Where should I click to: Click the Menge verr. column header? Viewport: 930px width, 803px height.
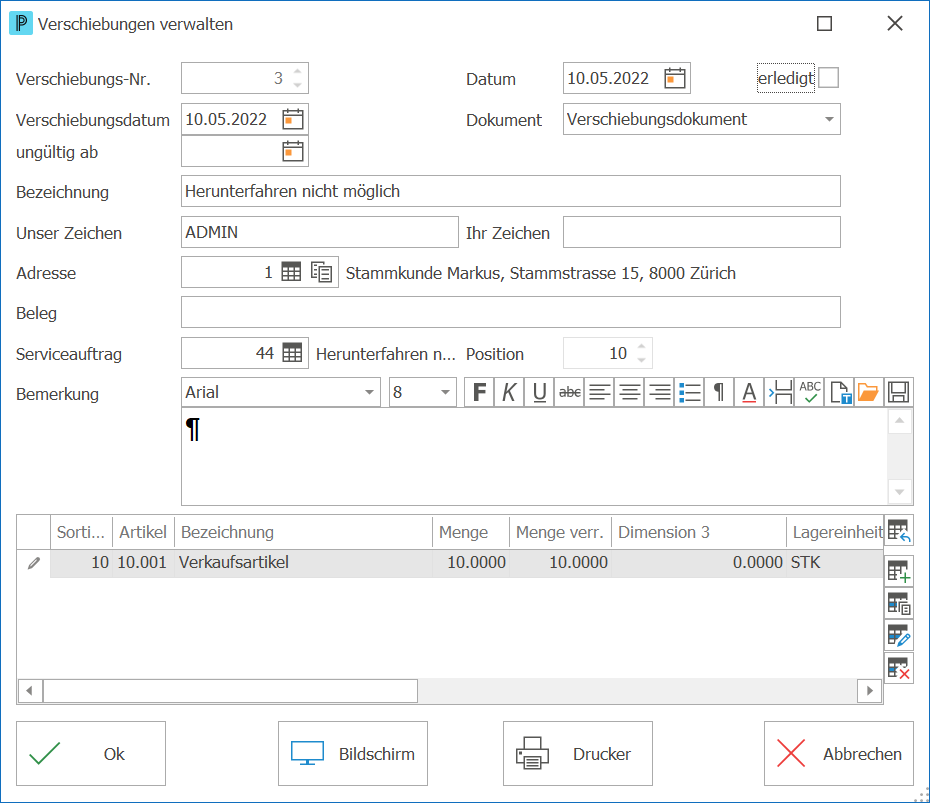tap(560, 532)
